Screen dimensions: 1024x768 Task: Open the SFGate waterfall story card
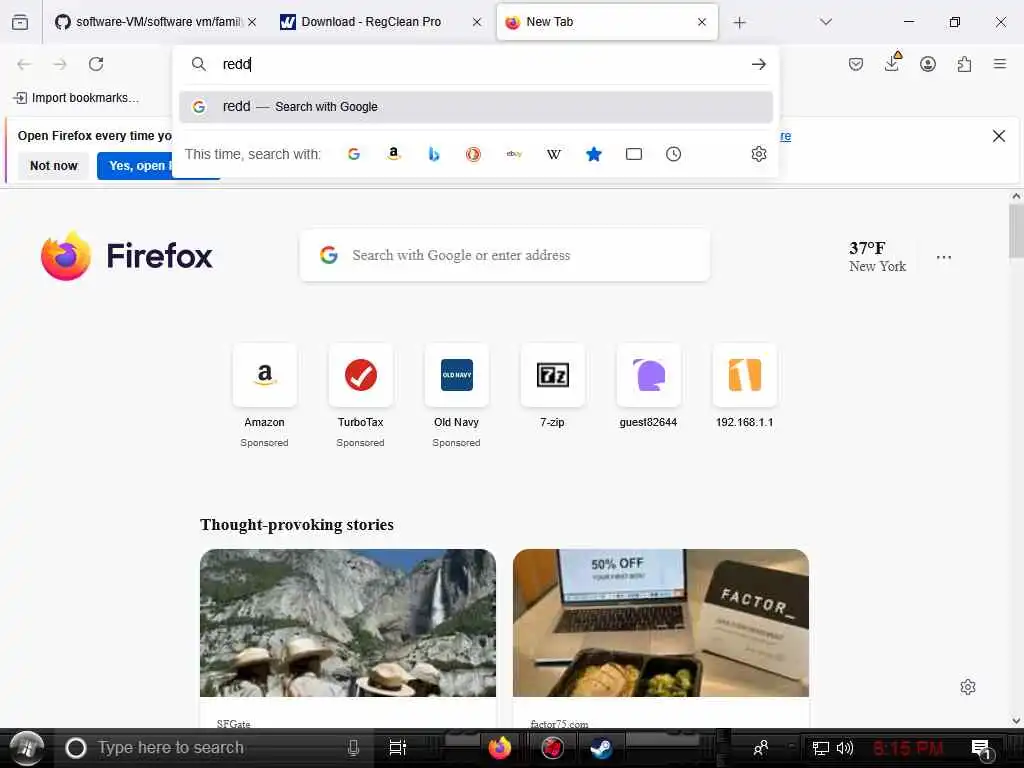[348, 638]
